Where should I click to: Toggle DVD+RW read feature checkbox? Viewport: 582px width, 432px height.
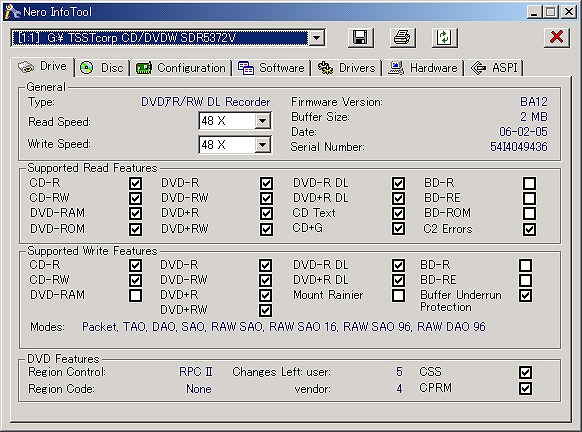[266, 229]
